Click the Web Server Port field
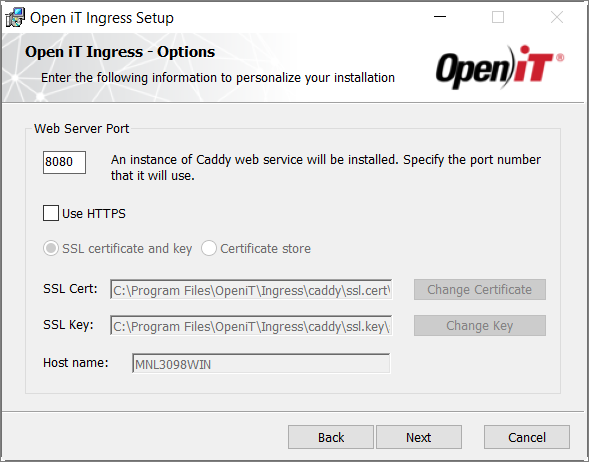 tap(64, 162)
